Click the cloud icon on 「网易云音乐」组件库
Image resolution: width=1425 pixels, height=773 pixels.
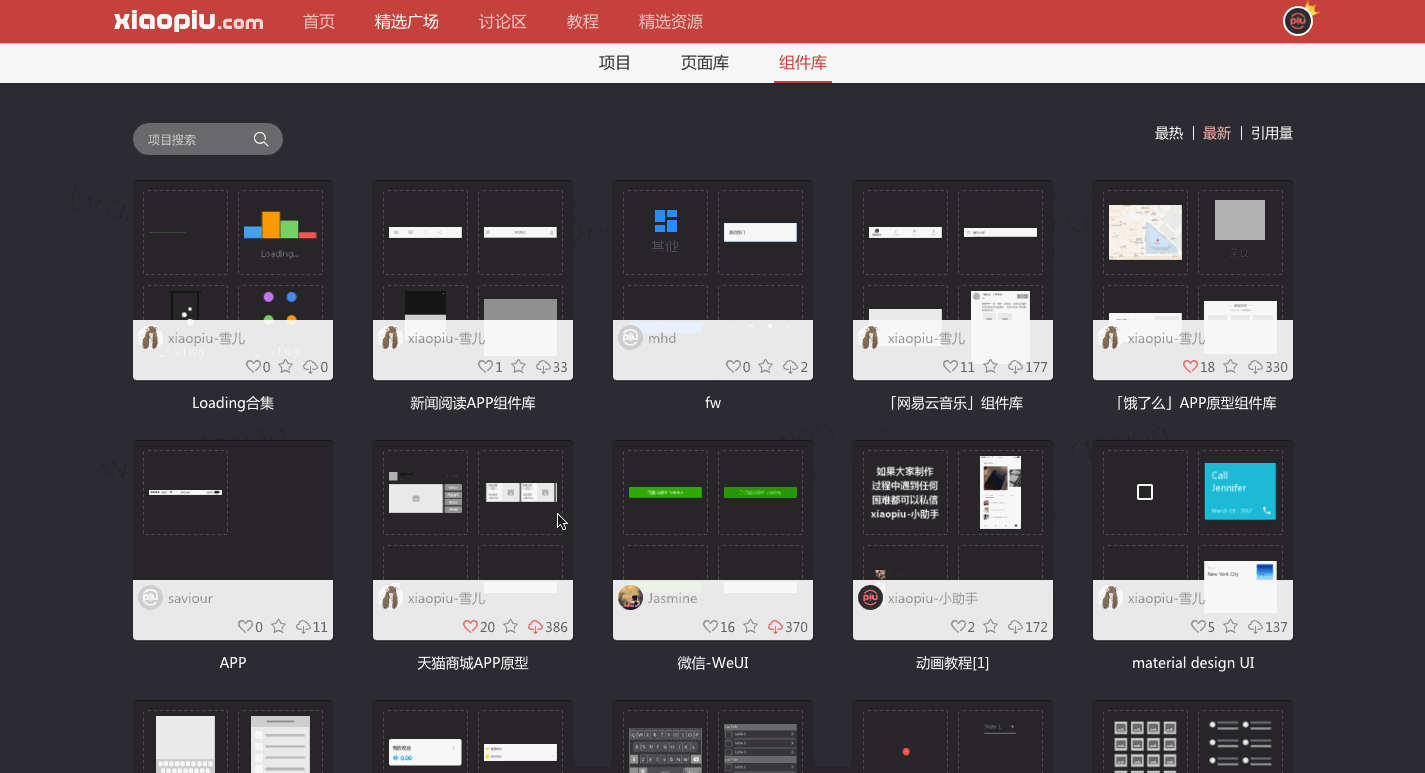[1015, 367]
